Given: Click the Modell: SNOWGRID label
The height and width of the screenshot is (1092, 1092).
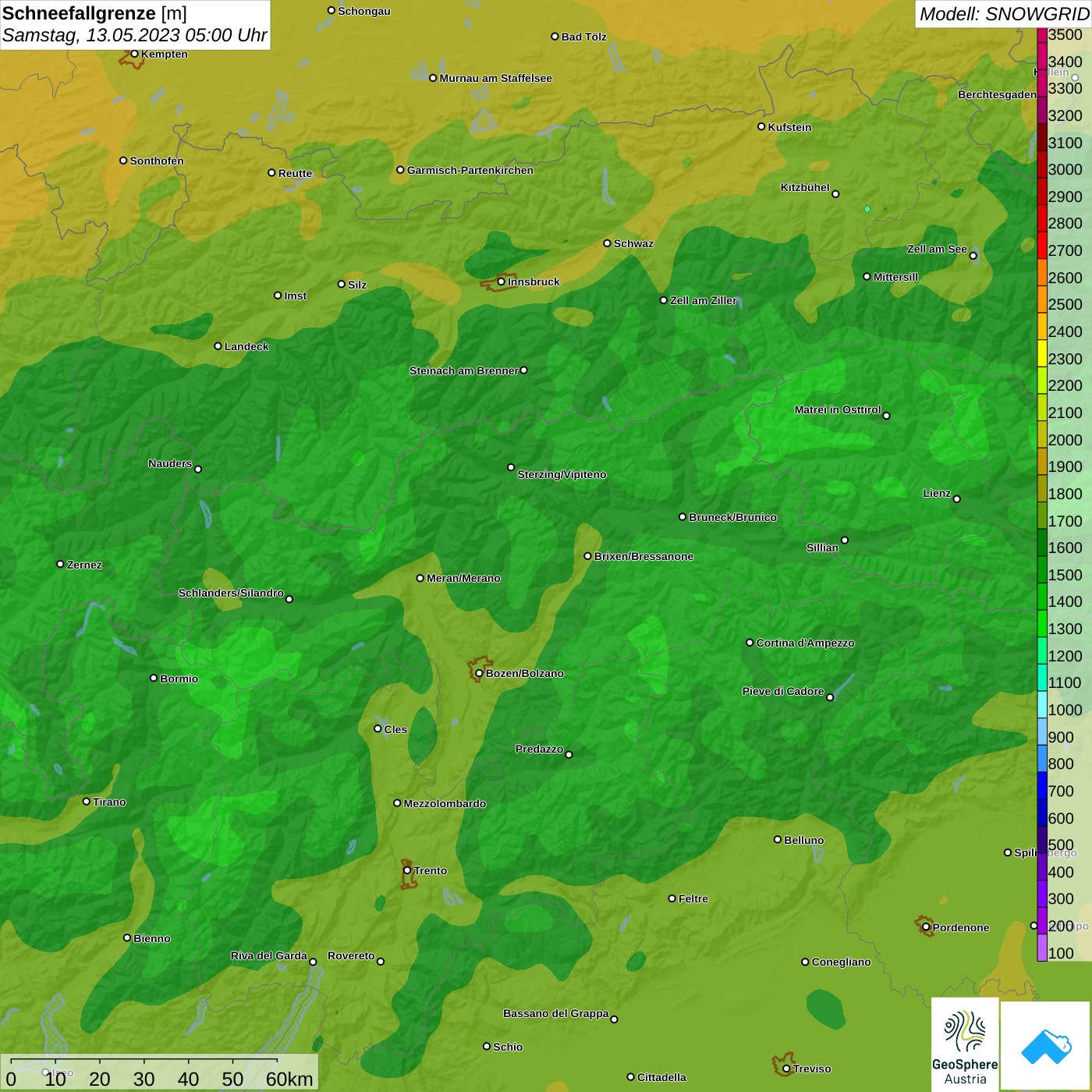Looking at the screenshot, I should tap(1004, 14).
